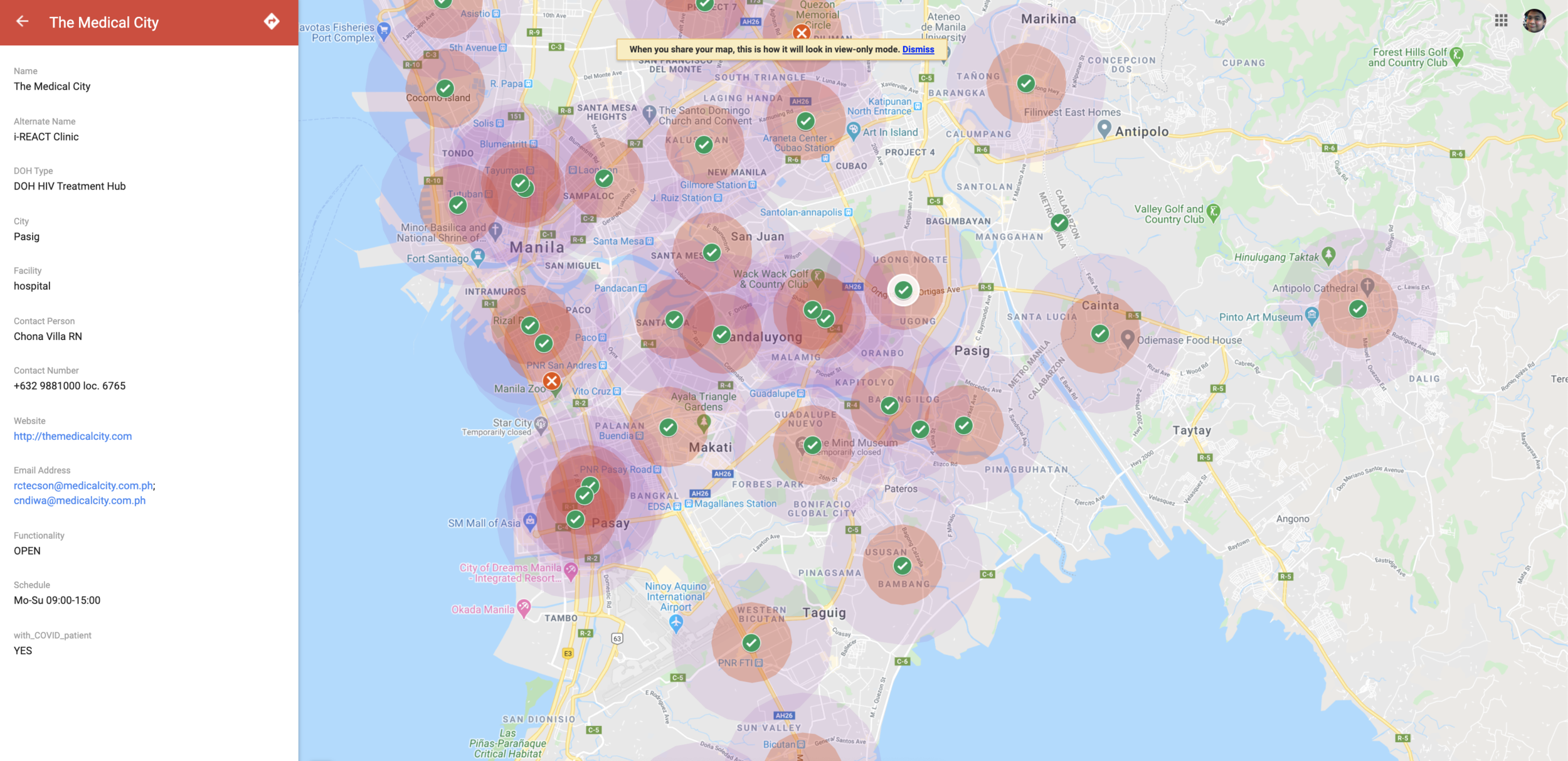1568x761 pixels.
Task: Open directions for The Medical City
Action: pyautogui.click(x=272, y=21)
